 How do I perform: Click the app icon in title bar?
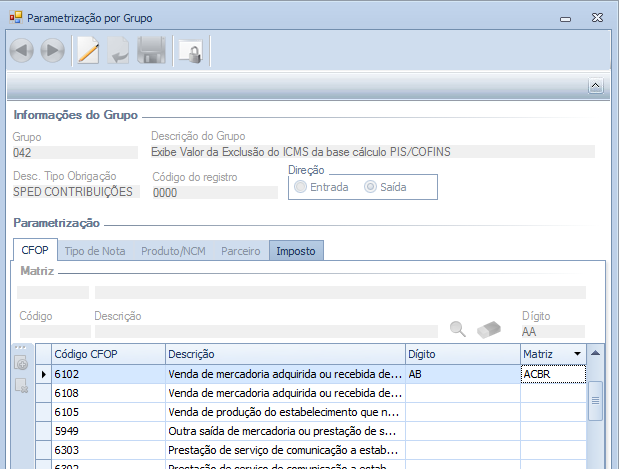click(16, 18)
